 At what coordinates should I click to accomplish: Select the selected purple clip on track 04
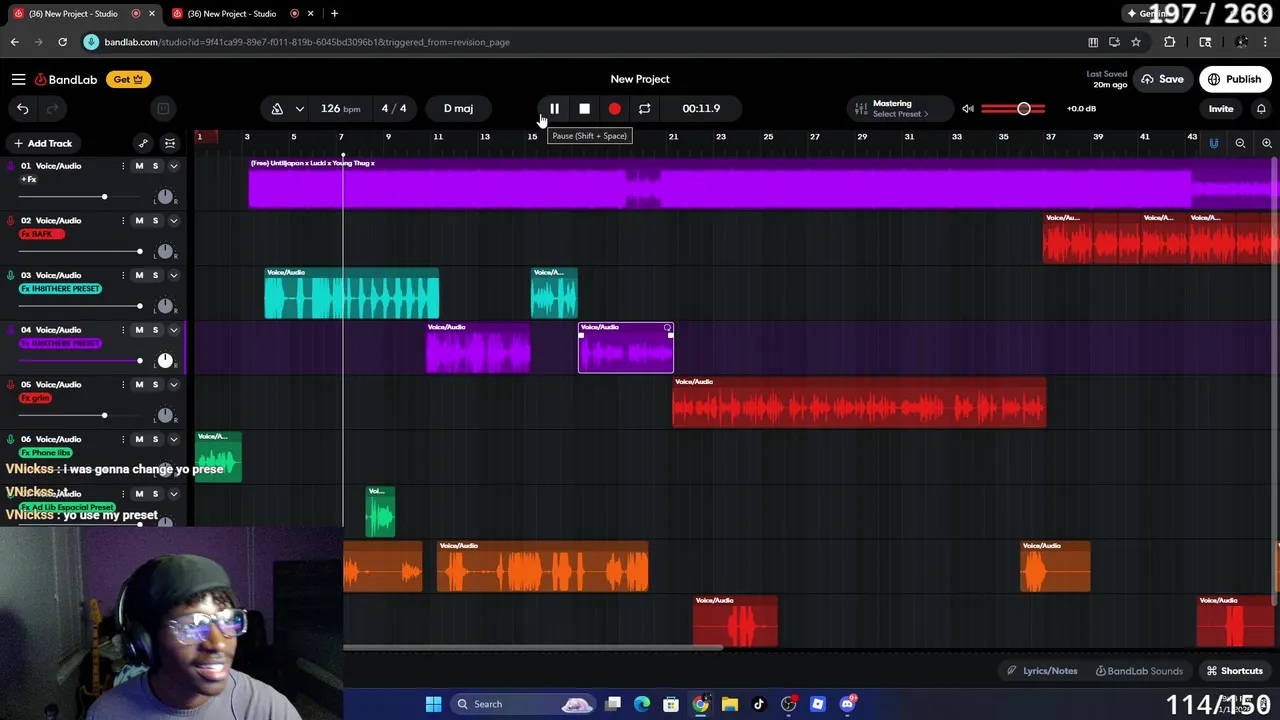pyautogui.click(x=626, y=348)
